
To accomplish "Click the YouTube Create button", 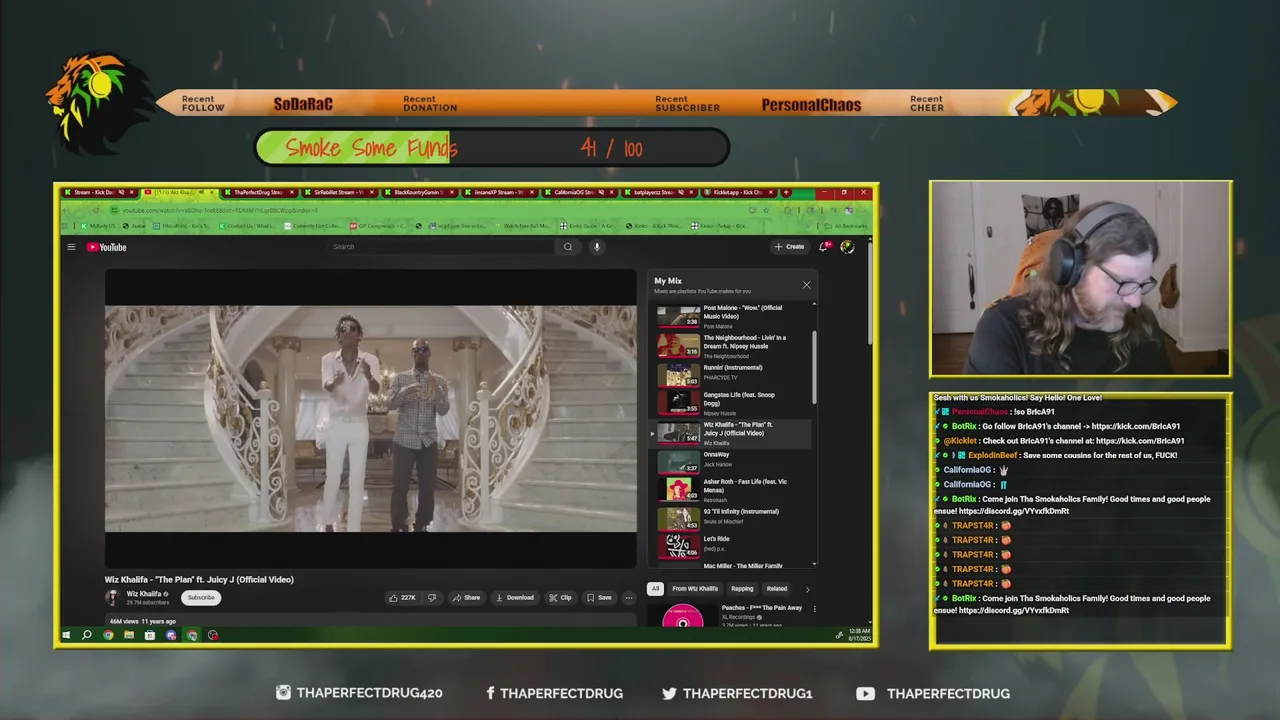I will (x=789, y=246).
